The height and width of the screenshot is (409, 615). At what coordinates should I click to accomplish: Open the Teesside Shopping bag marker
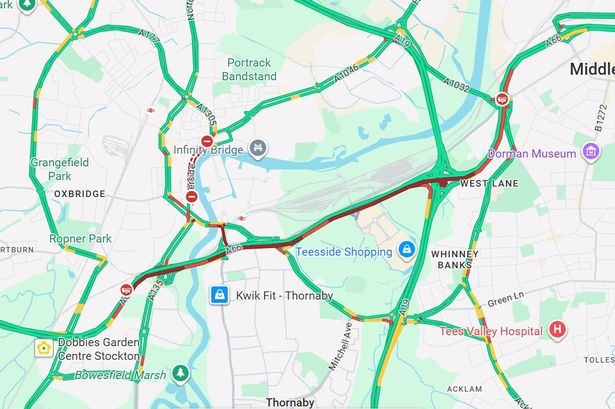click(407, 250)
